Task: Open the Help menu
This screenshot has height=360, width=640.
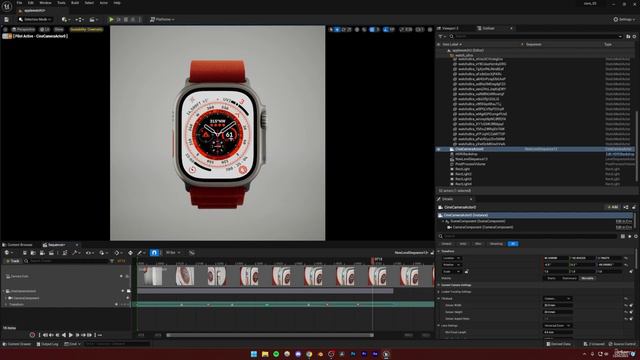Action: point(117,3)
